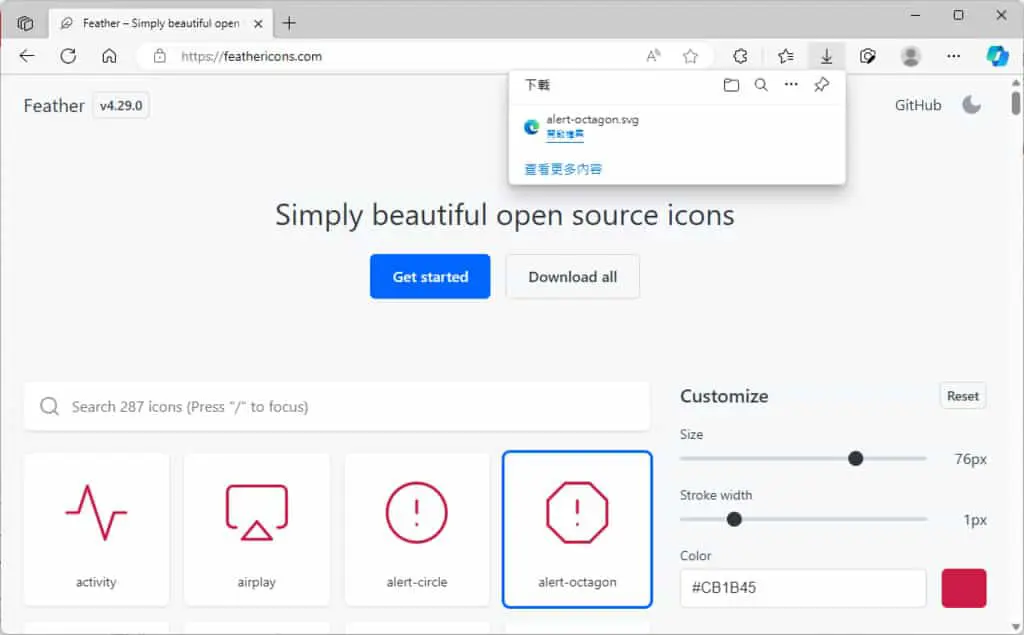The width and height of the screenshot is (1024, 635).
Task: Click the Get started button
Action: [430, 276]
